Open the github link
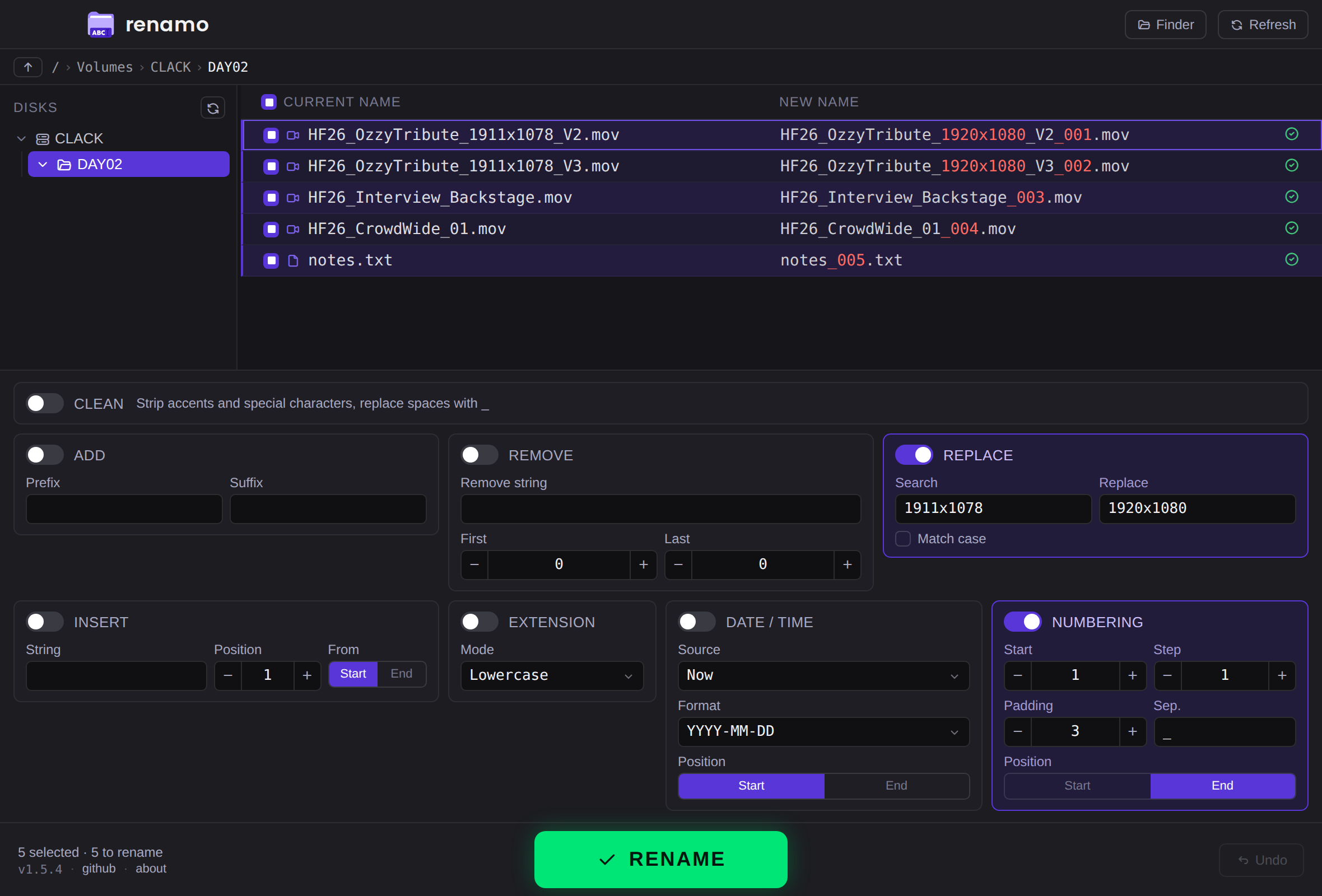Viewport: 1322px width, 896px height. [x=99, y=869]
